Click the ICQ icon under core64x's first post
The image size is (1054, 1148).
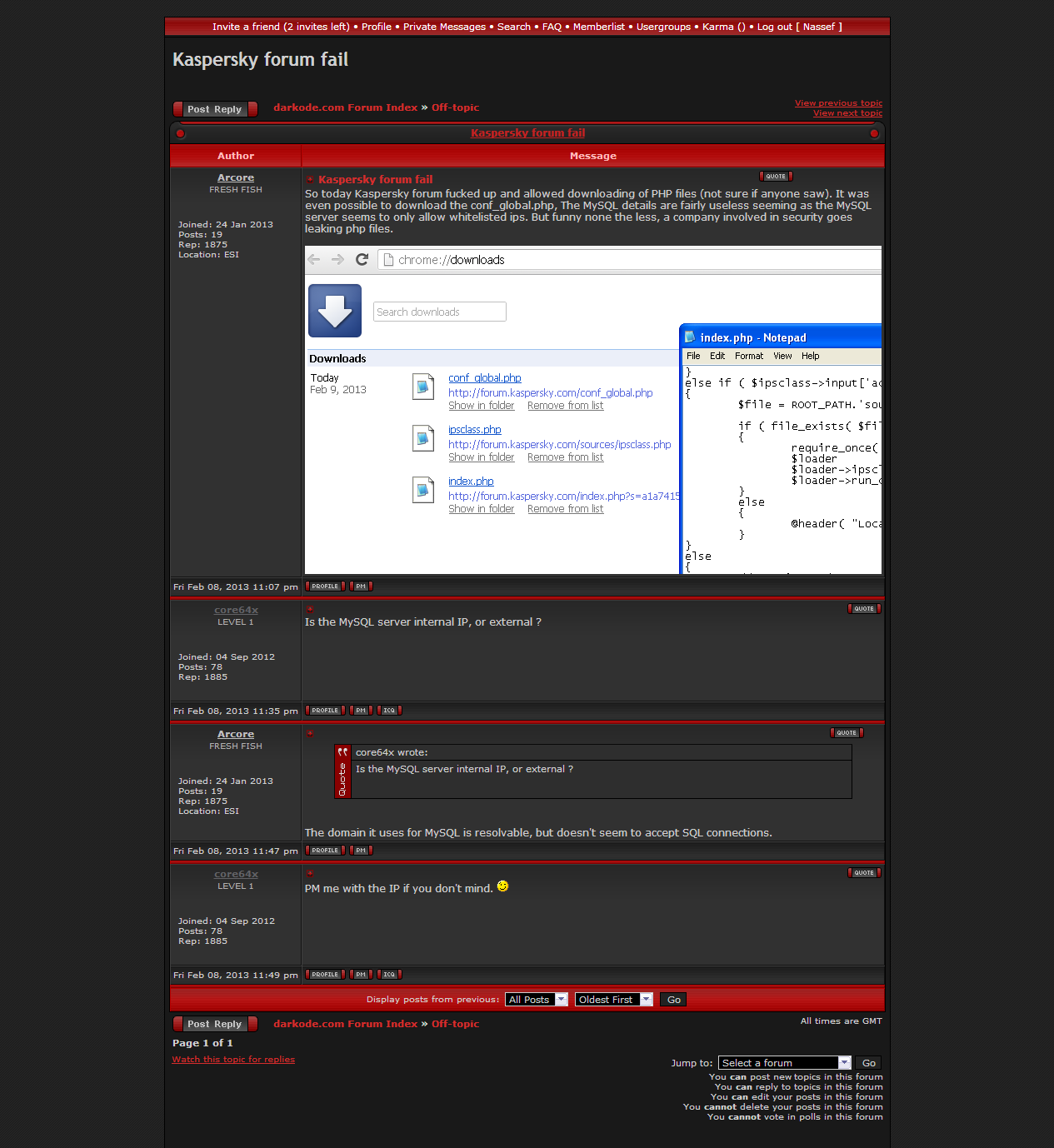click(389, 711)
